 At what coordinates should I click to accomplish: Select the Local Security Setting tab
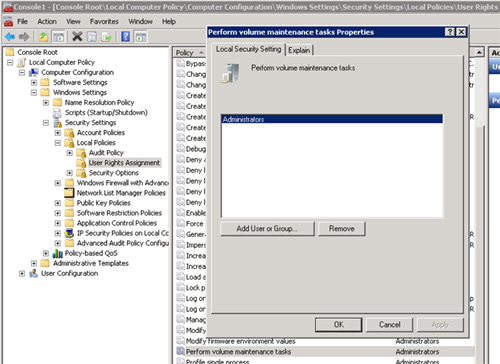[249, 49]
